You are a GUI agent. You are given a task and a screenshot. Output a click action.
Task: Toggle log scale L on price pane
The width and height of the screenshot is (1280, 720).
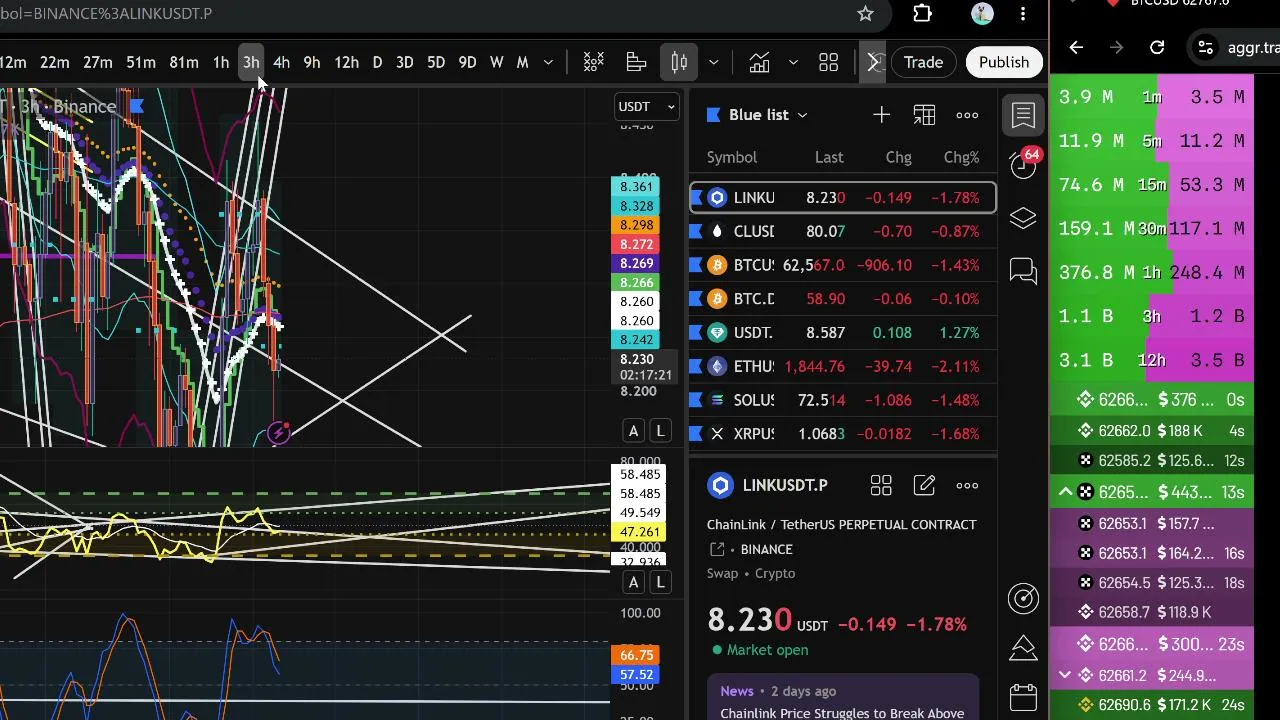pos(660,431)
